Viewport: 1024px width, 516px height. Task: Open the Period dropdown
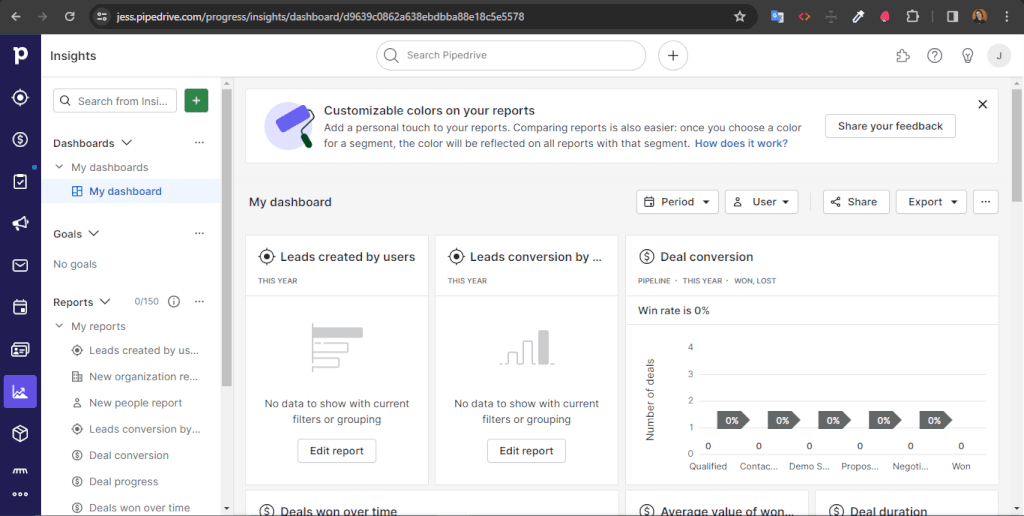pos(677,202)
